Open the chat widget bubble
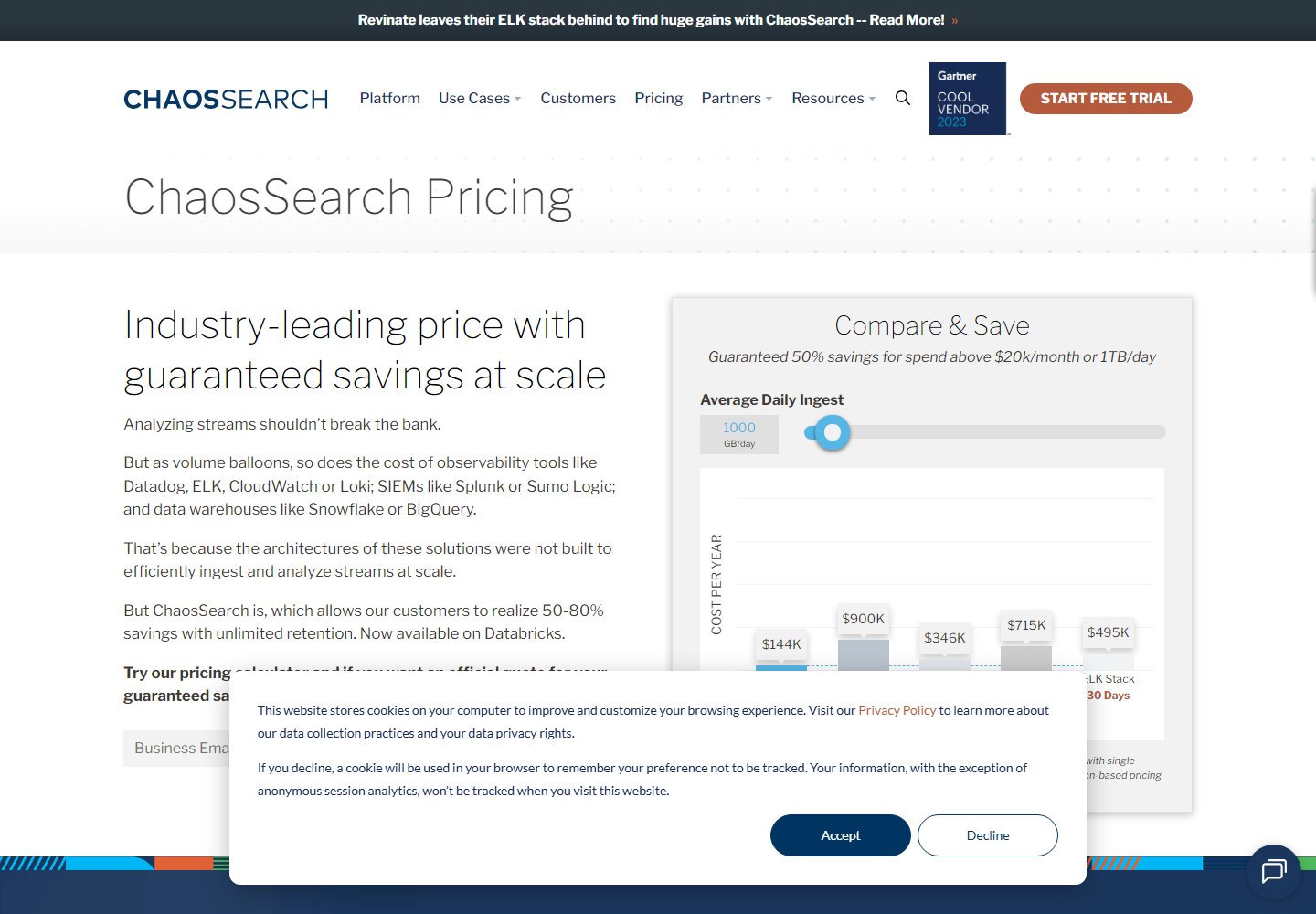1316x914 pixels. click(x=1274, y=871)
